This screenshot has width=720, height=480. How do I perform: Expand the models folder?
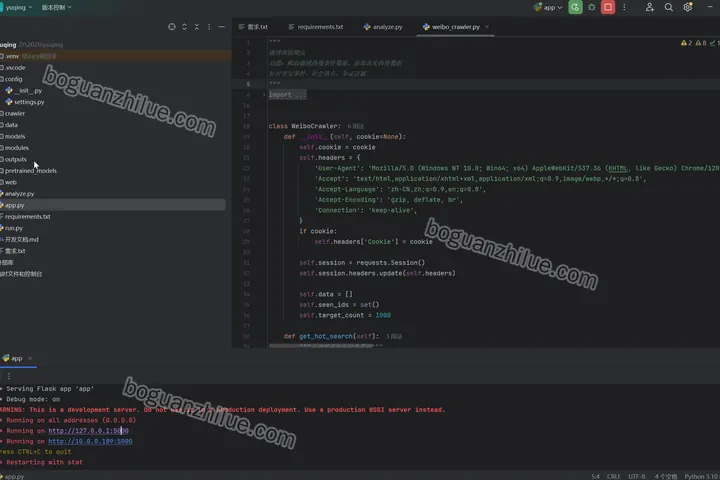pyautogui.click(x=13, y=136)
